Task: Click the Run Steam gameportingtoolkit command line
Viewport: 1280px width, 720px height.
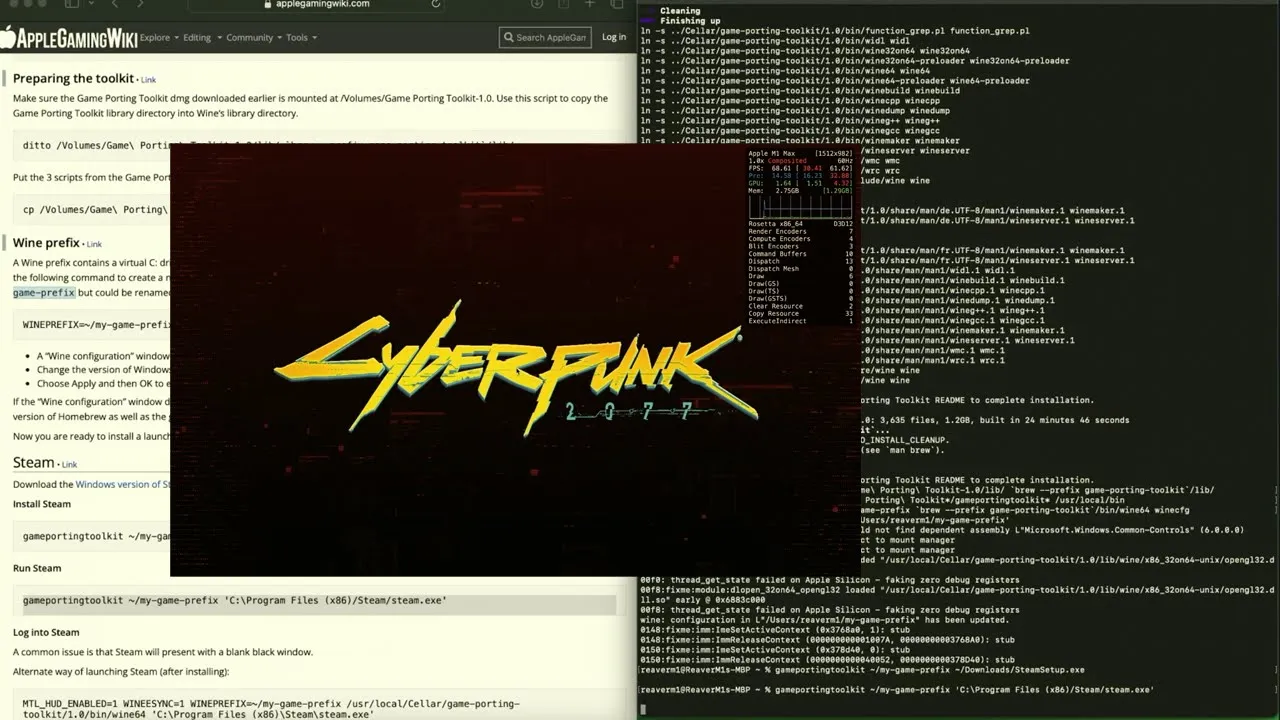Action: pyautogui.click(x=235, y=601)
